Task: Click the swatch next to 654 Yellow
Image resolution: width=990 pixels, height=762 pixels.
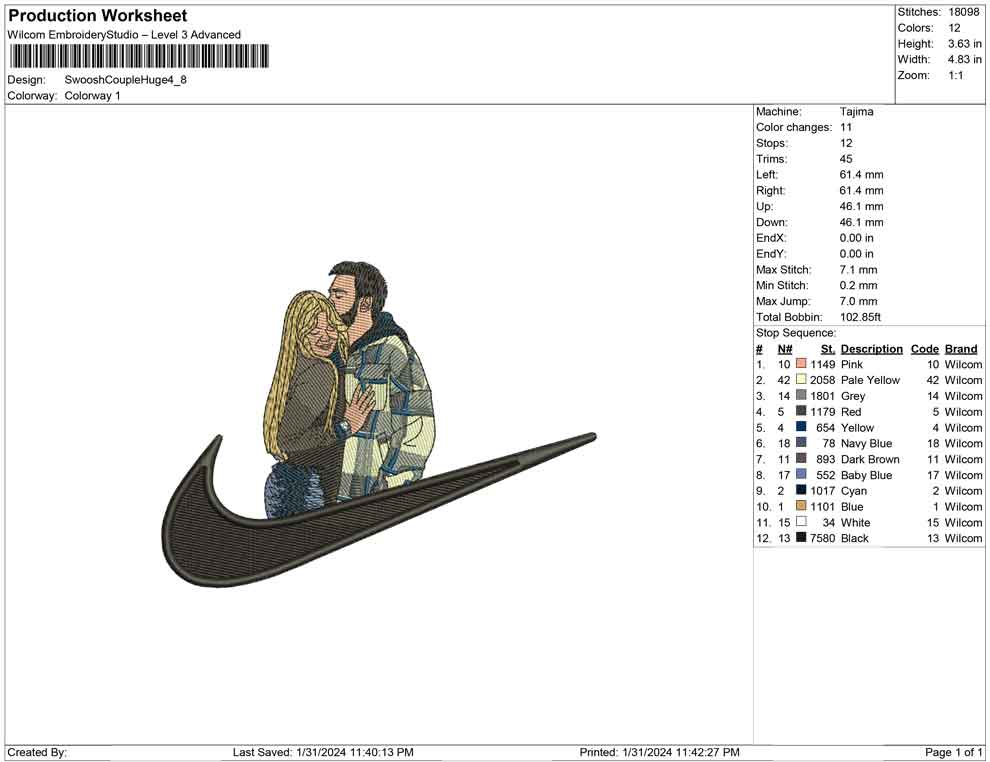Action: [x=801, y=427]
